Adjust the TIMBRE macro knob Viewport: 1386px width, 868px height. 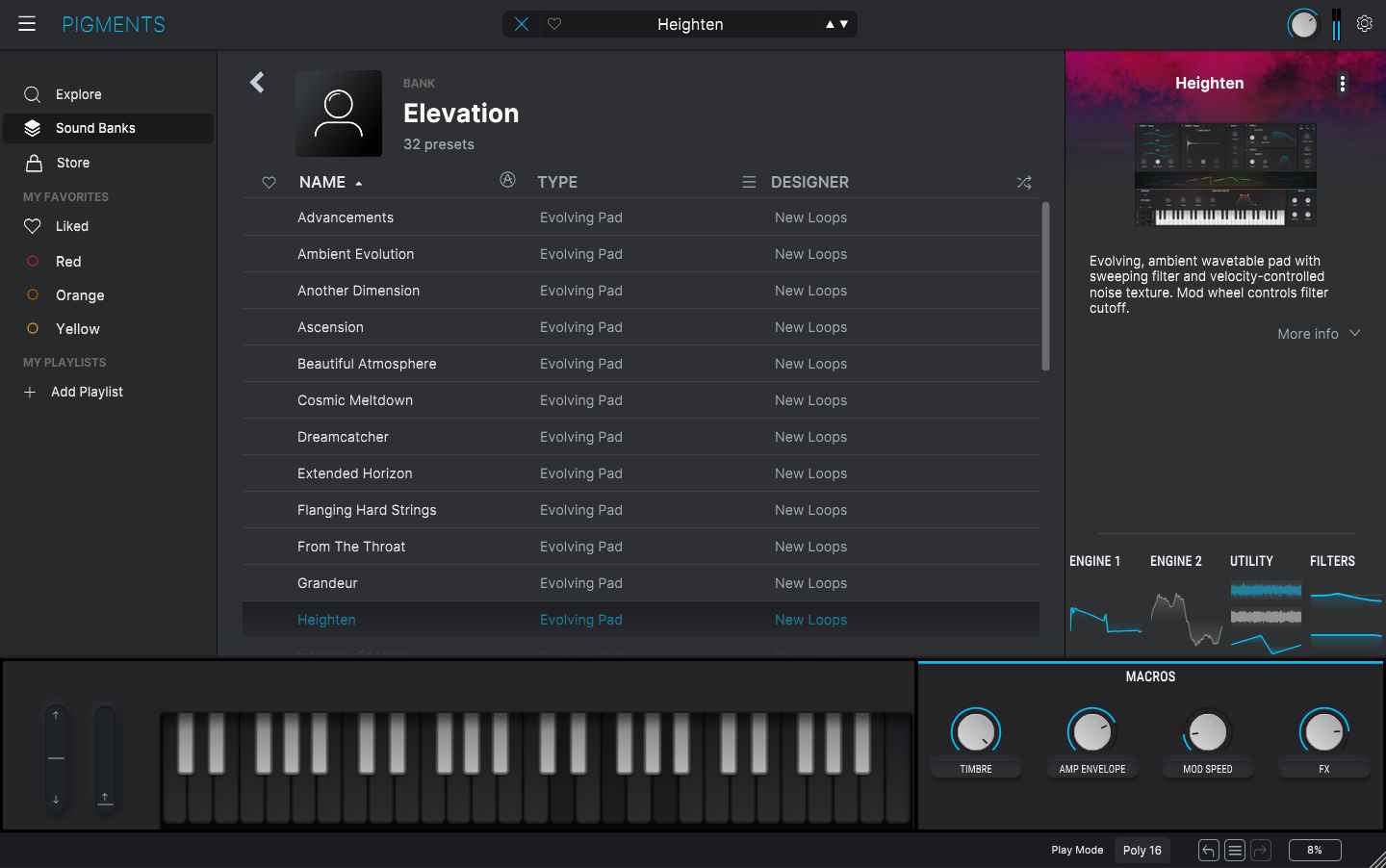976,731
